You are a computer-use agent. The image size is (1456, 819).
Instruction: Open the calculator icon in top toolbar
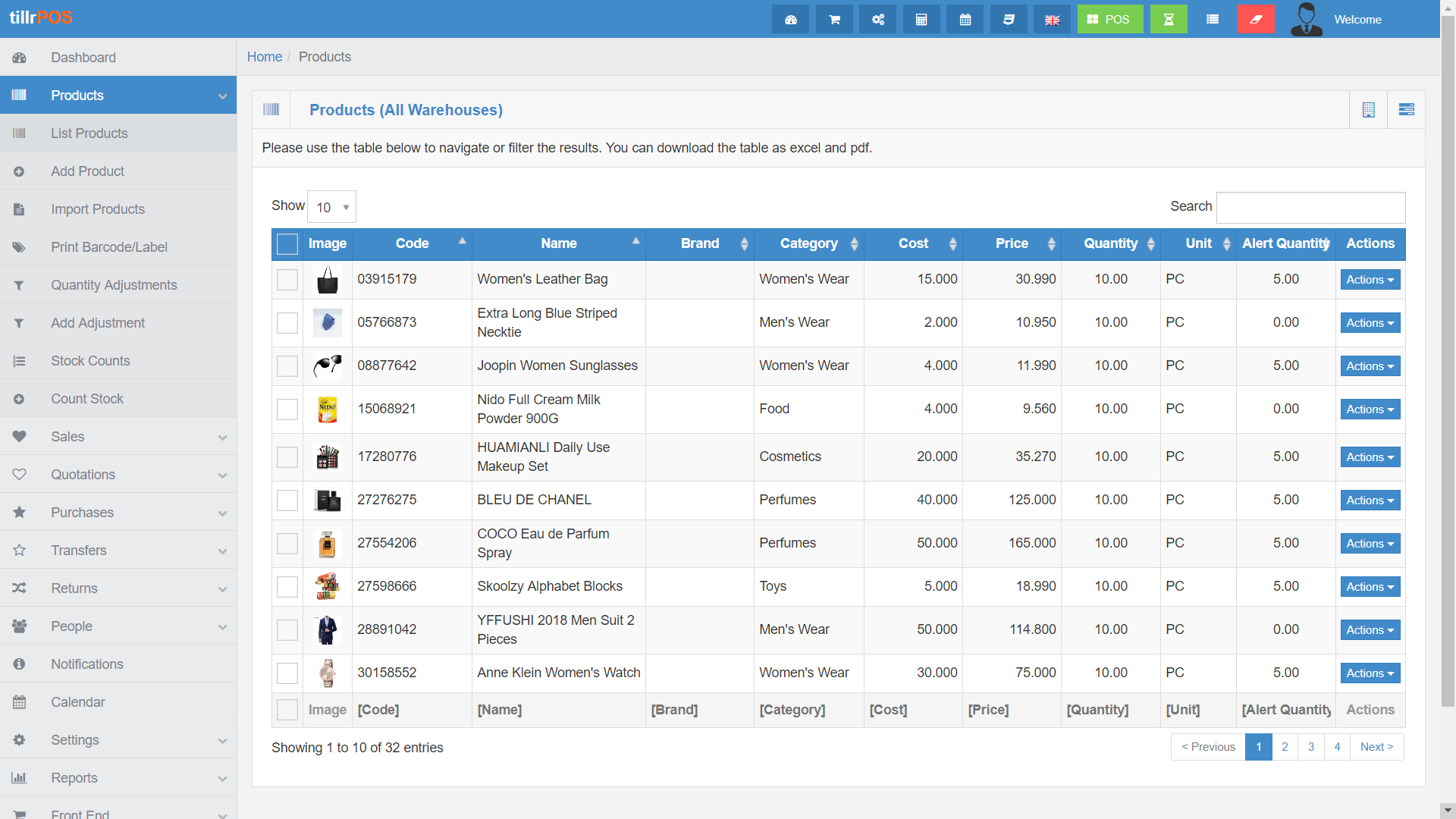(x=921, y=20)
